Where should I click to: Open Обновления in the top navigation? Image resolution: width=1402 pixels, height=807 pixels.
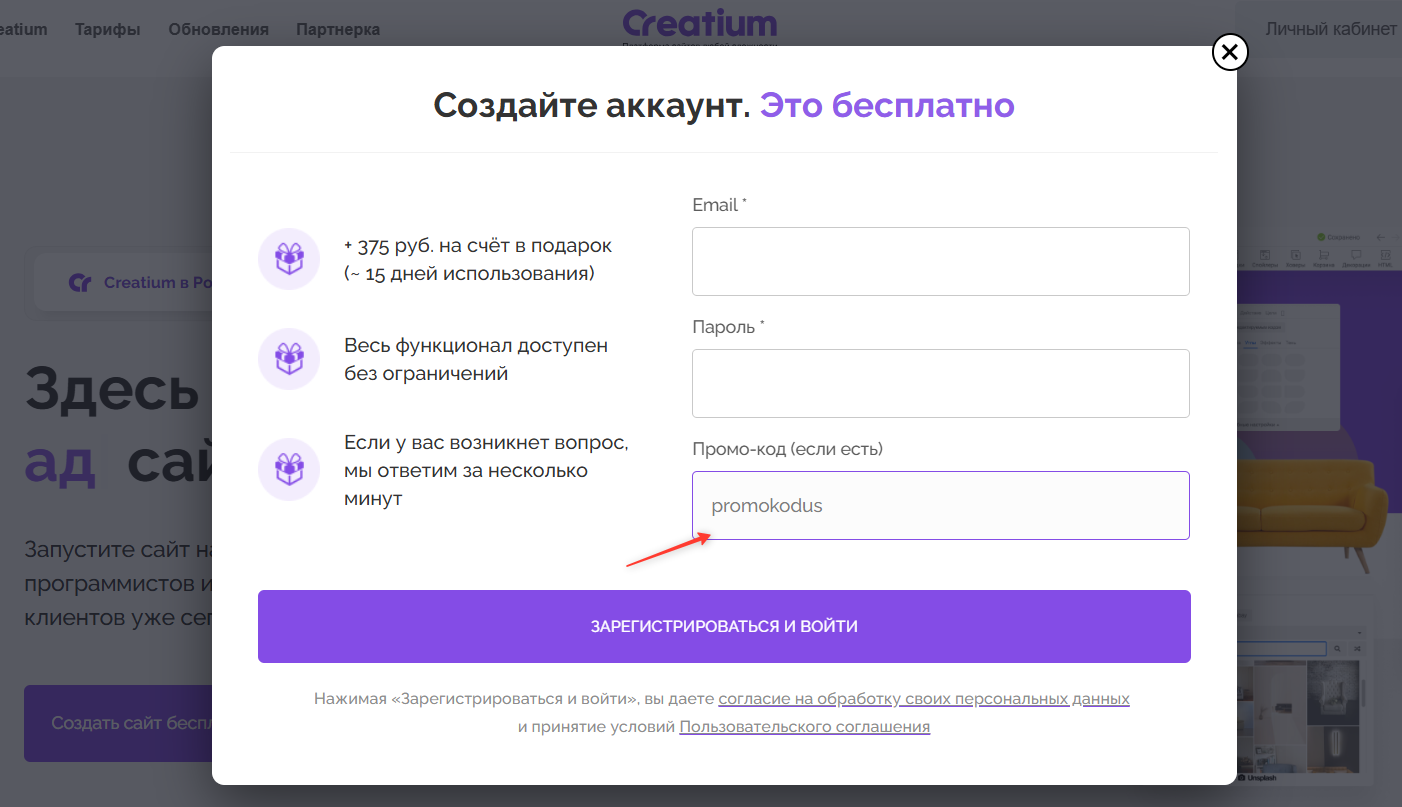click(218, 29)
